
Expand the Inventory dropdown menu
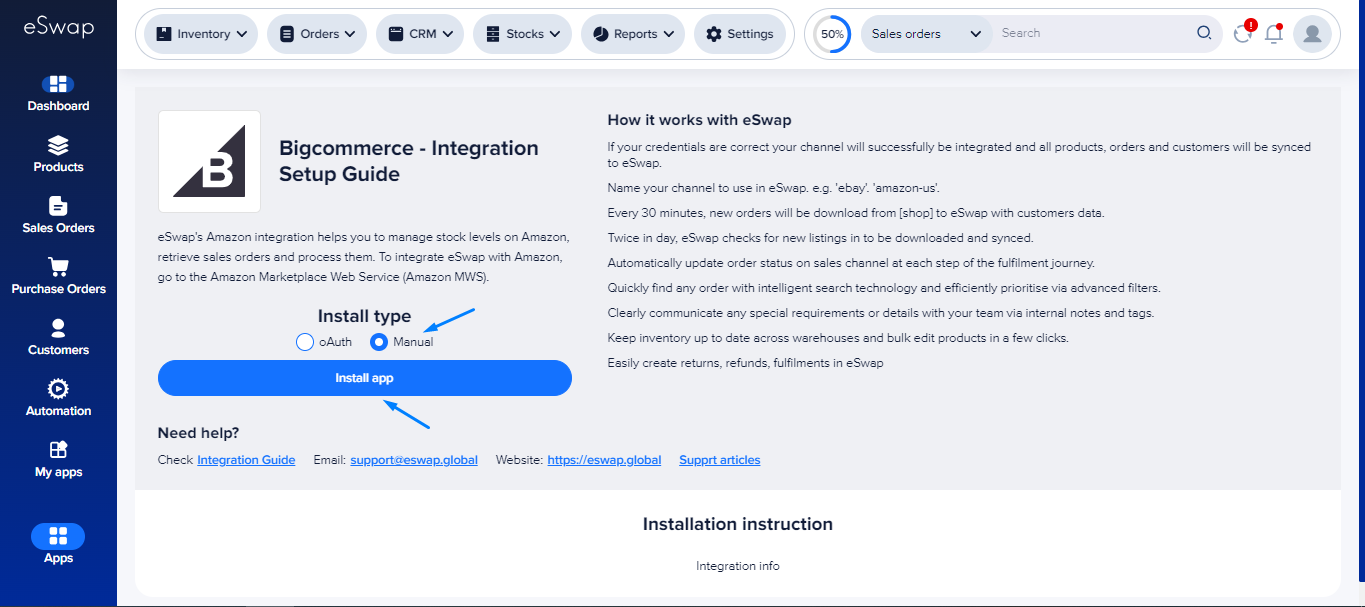[x=201, y=34]
